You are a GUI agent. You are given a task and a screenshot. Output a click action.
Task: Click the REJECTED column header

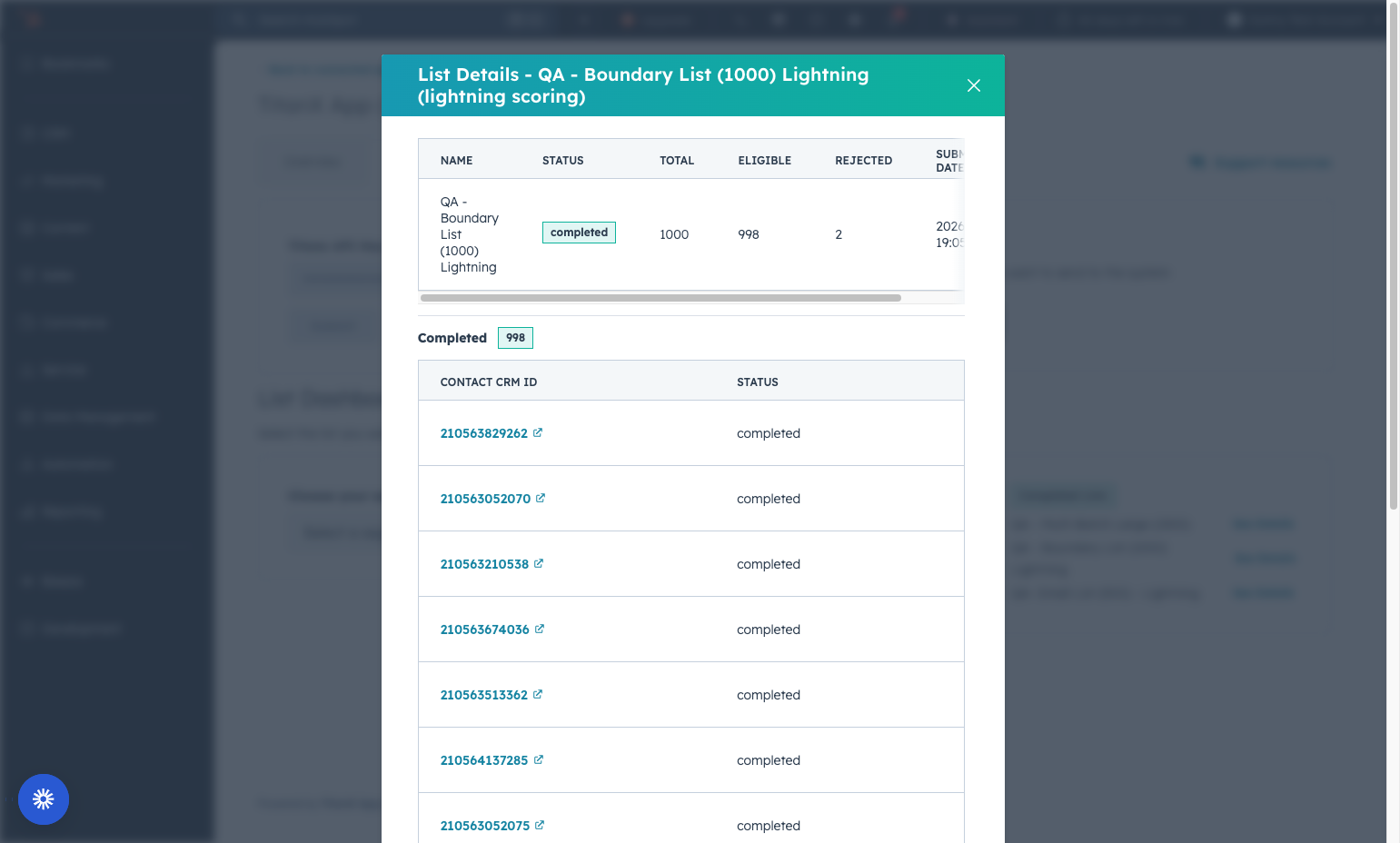point(864,161)
